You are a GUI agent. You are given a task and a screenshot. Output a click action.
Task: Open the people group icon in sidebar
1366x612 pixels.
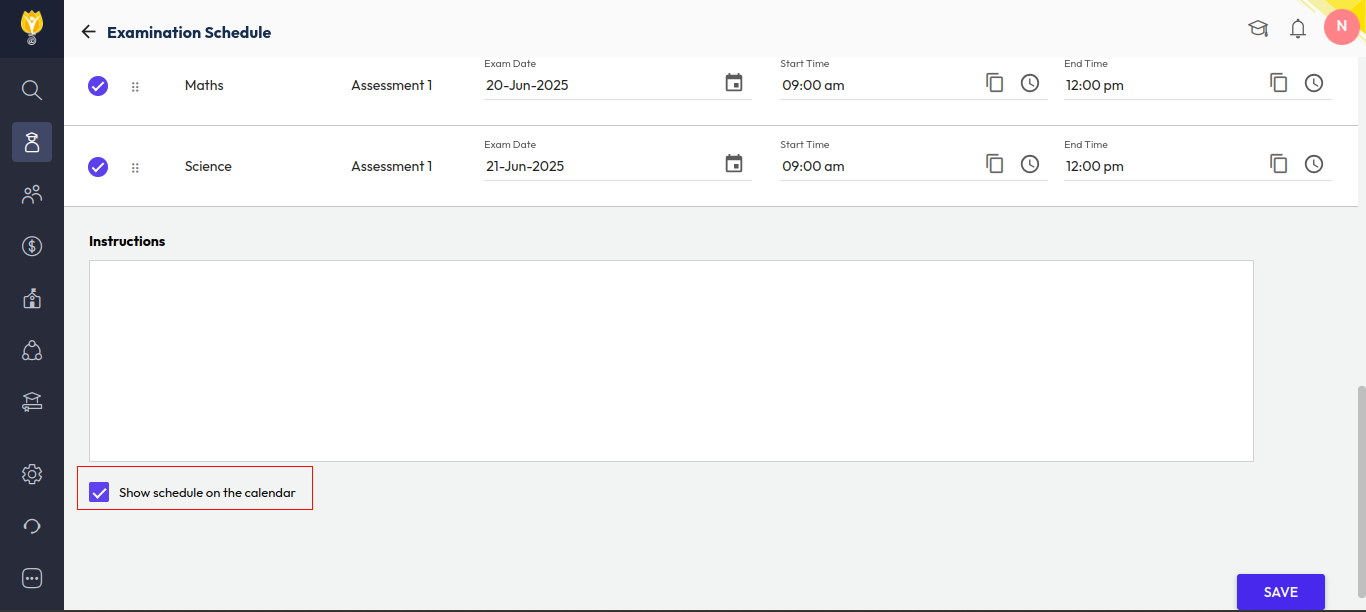click(32, 194)
